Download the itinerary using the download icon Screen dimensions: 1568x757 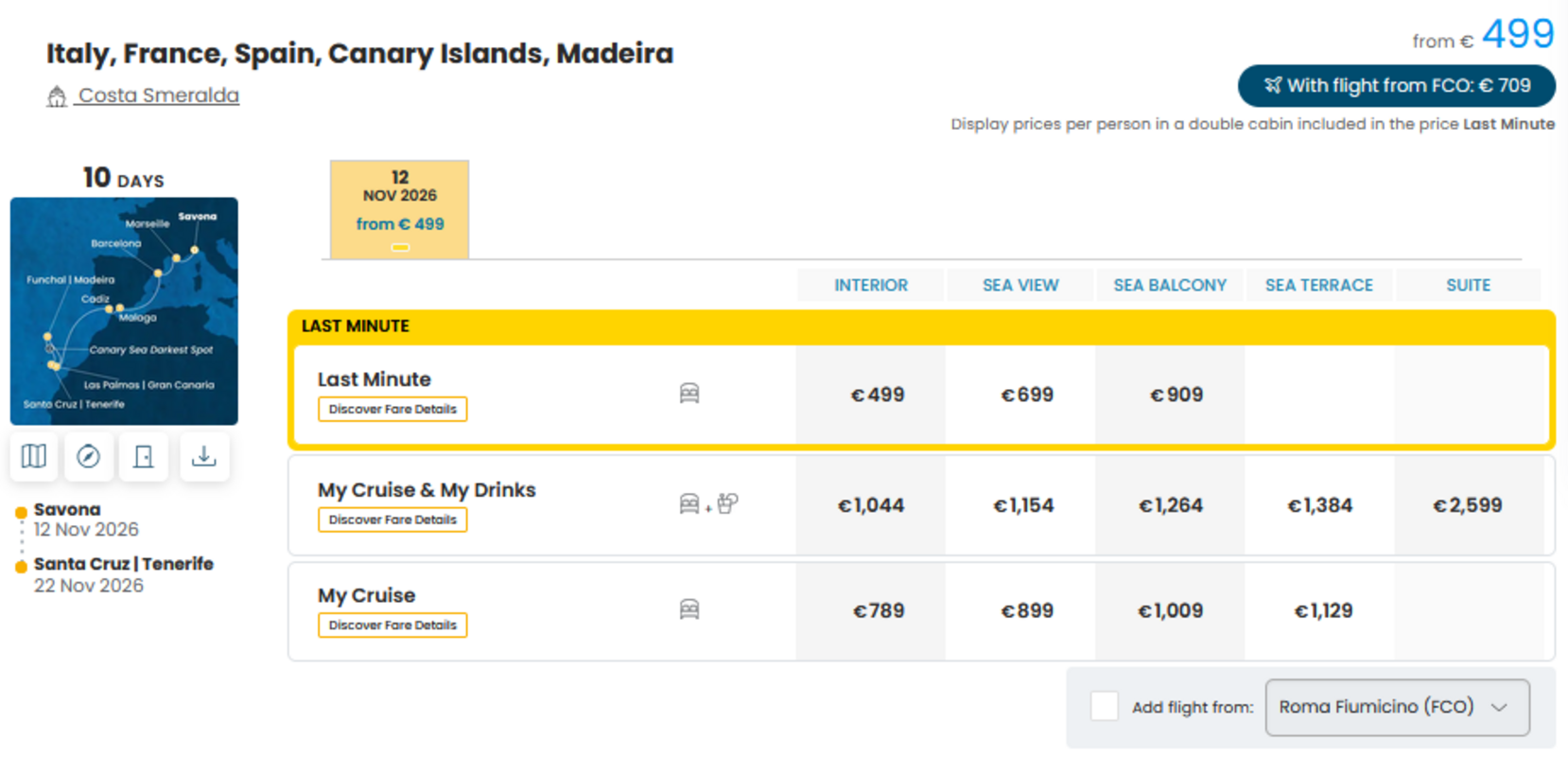(x=204, y=457)
